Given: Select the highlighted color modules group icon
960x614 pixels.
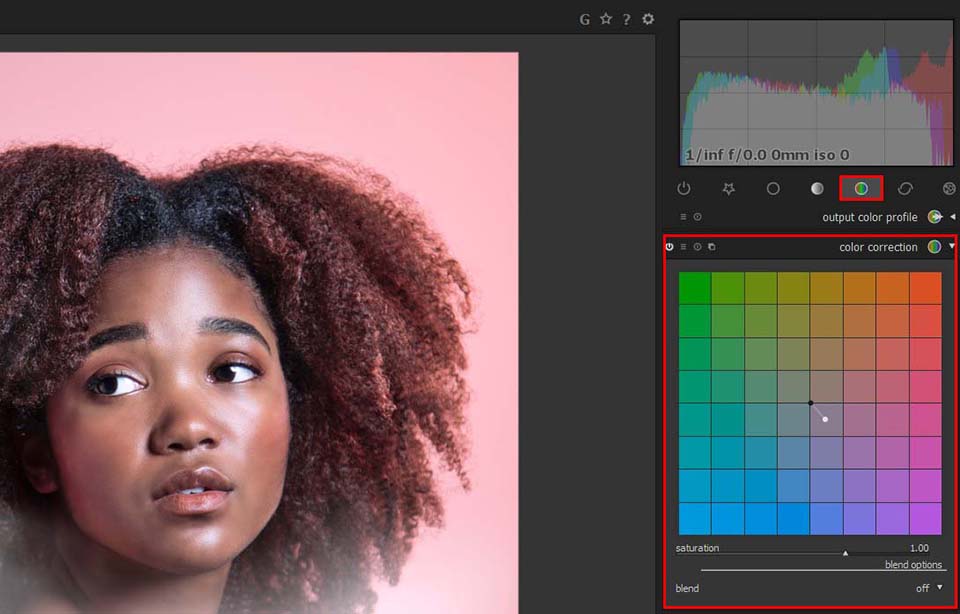Looking at the screenshot, I should pyautogui.click(x=861, y=188).
